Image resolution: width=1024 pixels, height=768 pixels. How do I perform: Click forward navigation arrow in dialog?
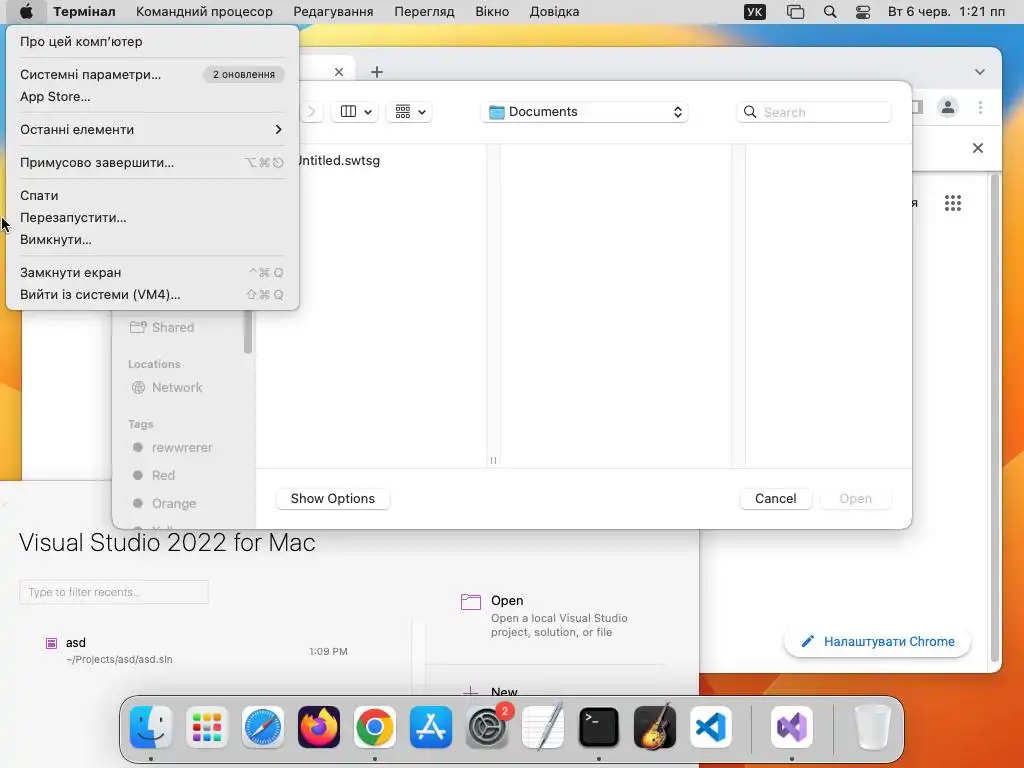[312, 112]
